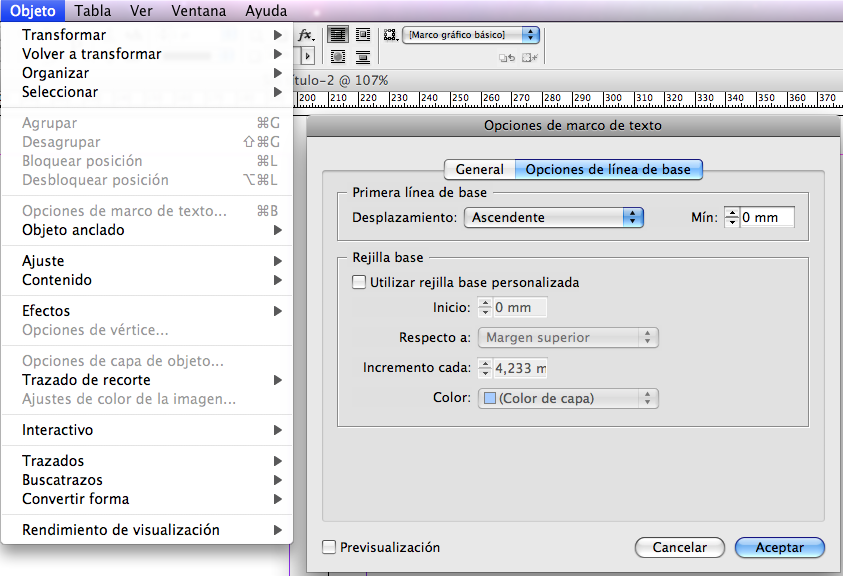Open the Desplazamiento dropdown showing Ascendente
The height and width of the screenshot is (576, 843).
click(553, 217)
